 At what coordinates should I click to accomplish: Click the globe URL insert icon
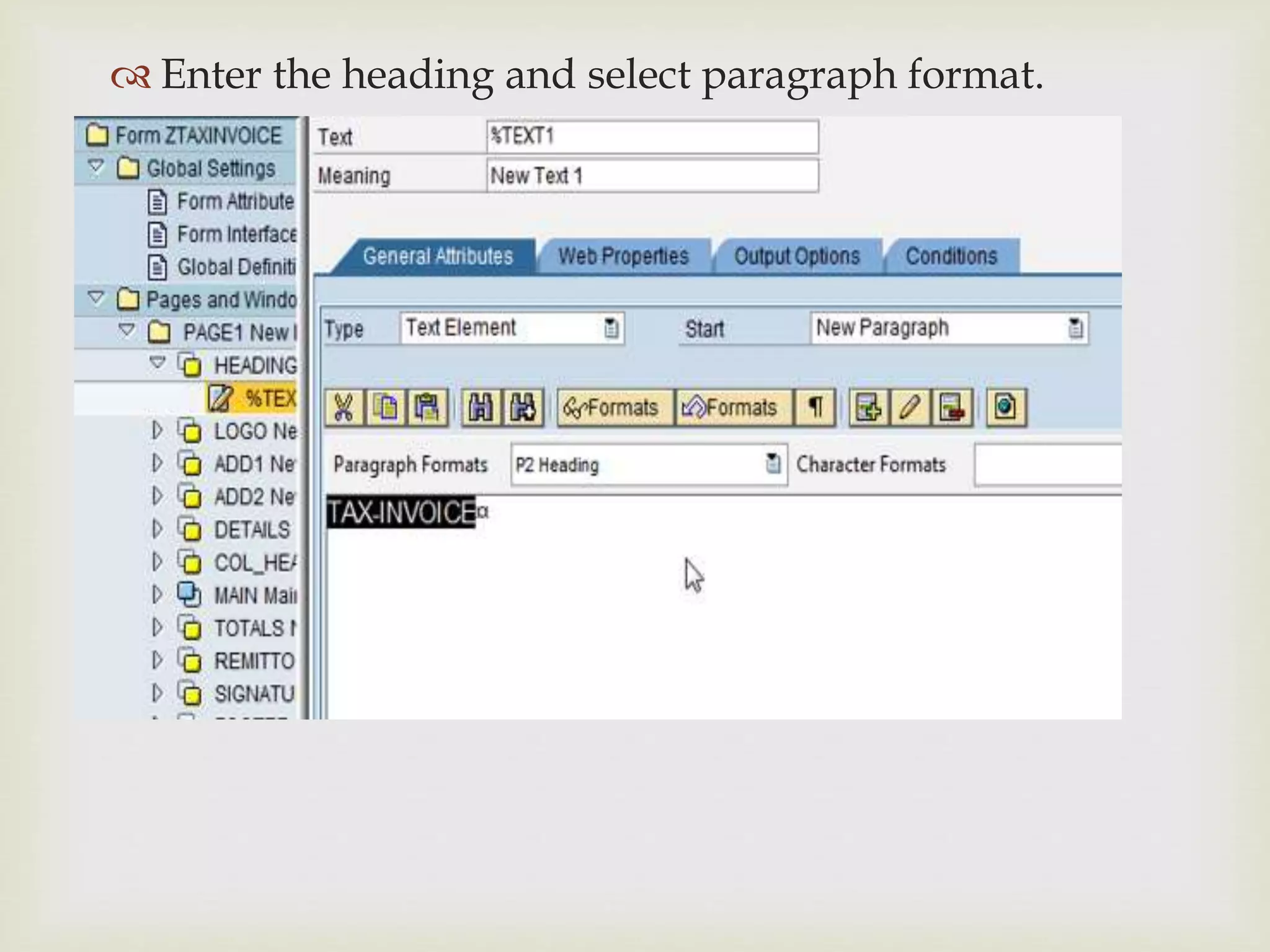(1005, 408)
